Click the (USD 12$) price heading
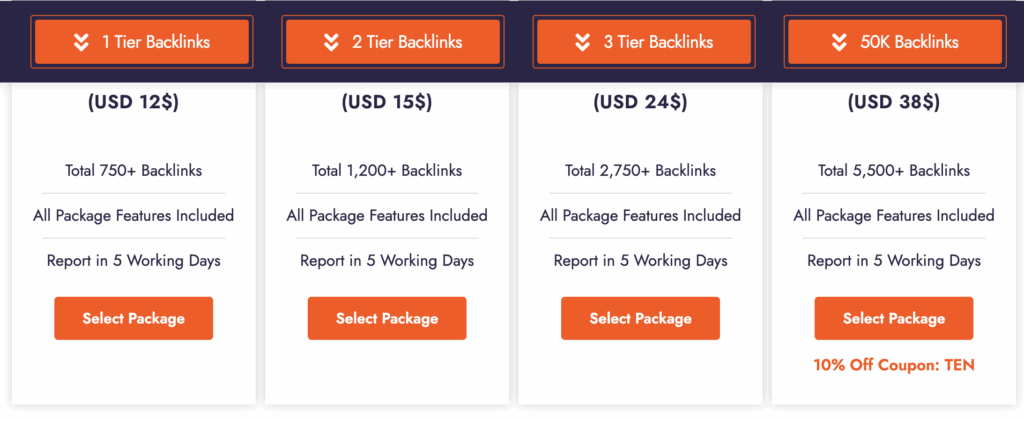 133,102
